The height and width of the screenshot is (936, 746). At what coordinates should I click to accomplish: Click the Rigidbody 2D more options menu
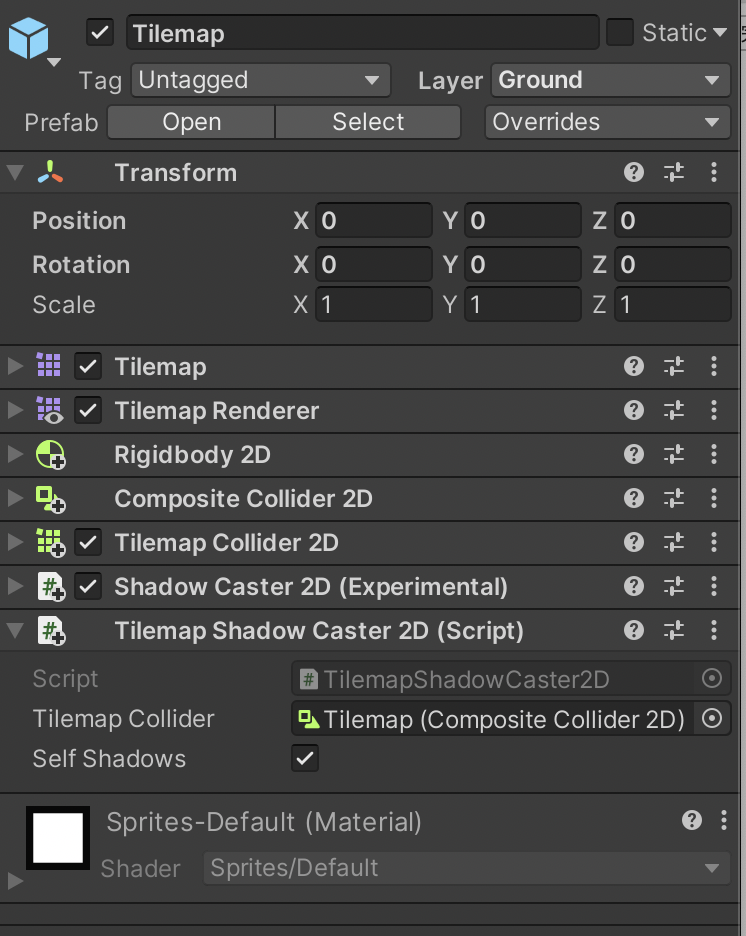coord(714,454)
